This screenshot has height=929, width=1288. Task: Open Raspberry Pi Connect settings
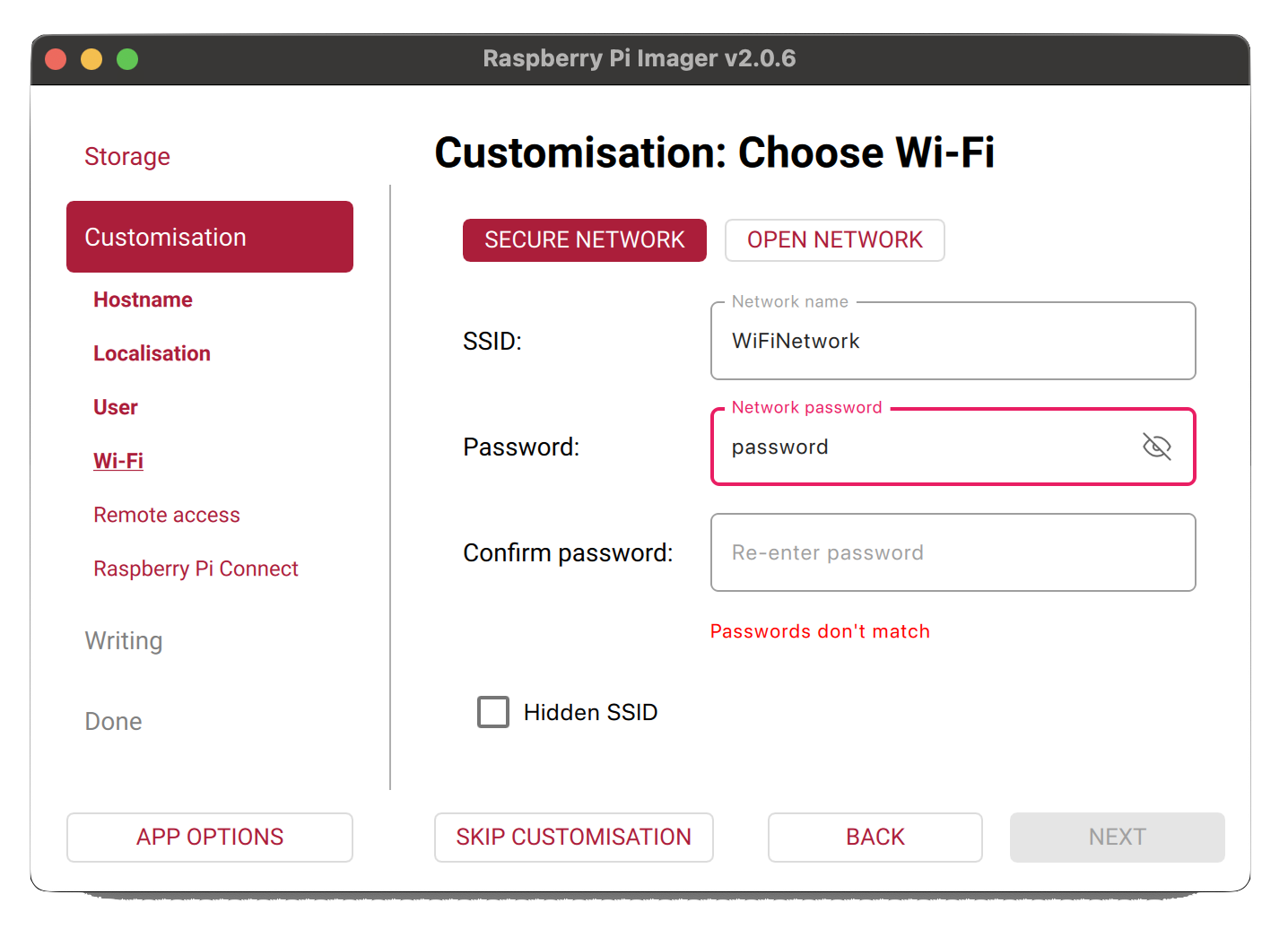point(196,568)
